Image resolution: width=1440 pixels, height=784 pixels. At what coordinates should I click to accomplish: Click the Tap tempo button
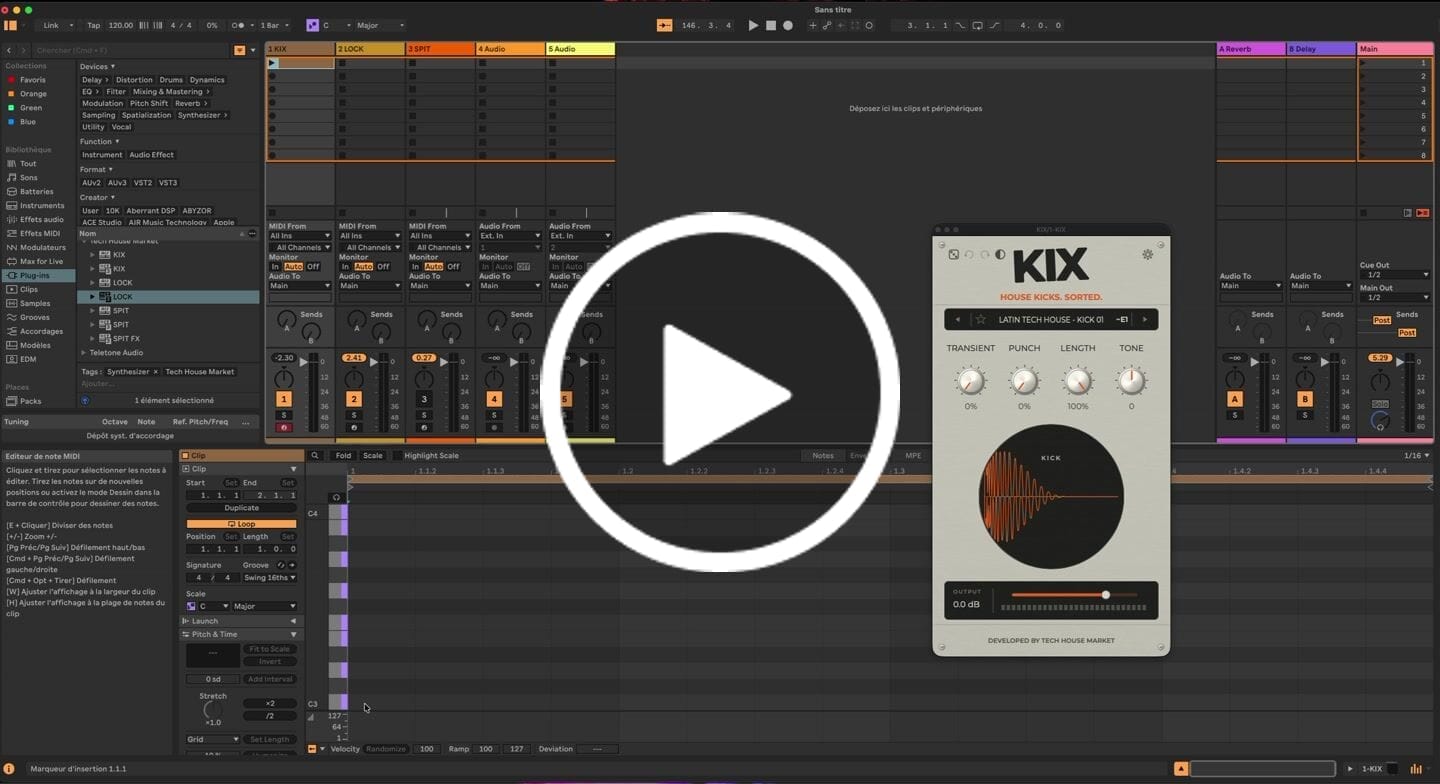tap(93, 25)
